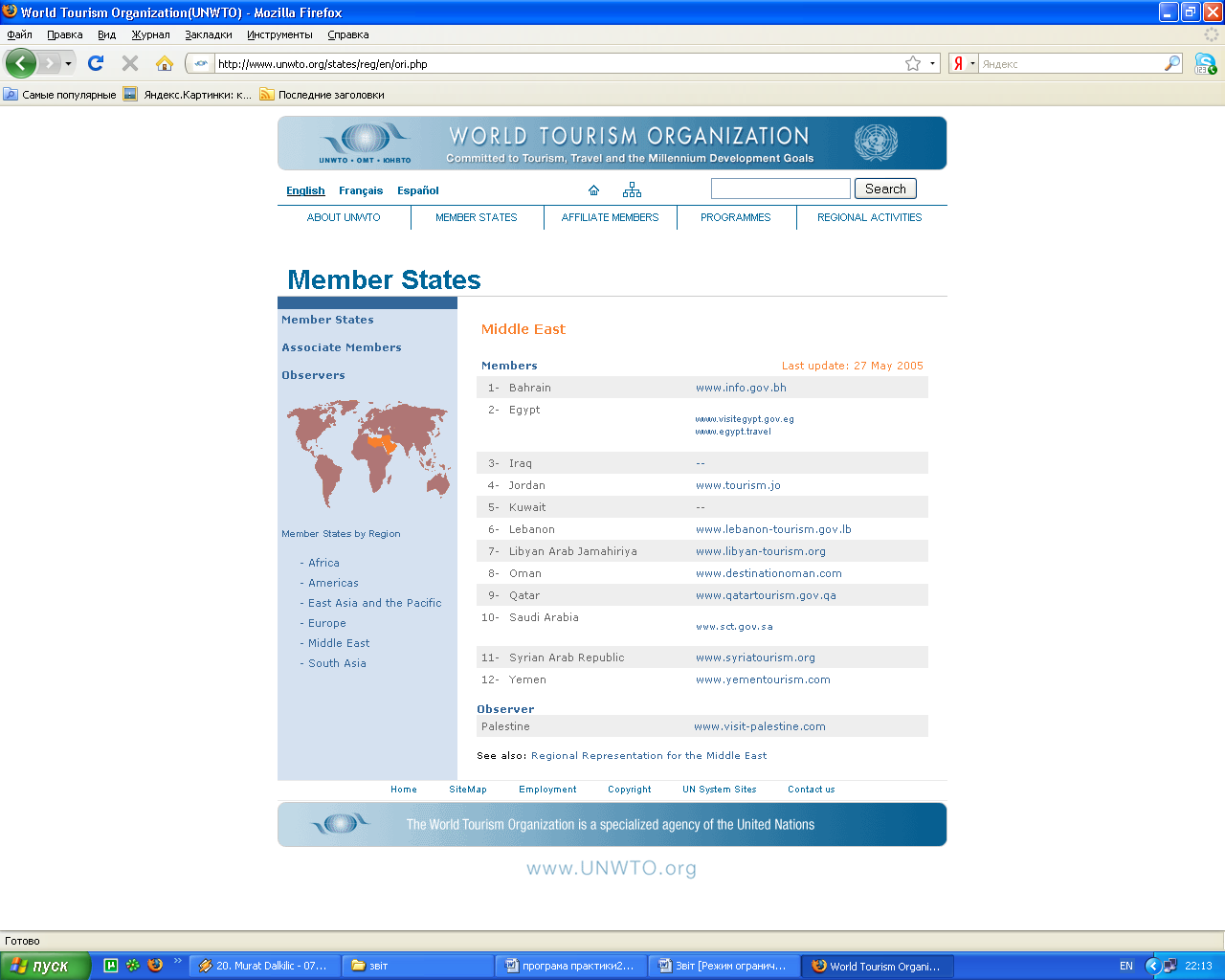
Task: Open the Инструменты menu
Action: pyautogui.click(x=279, y=34)
